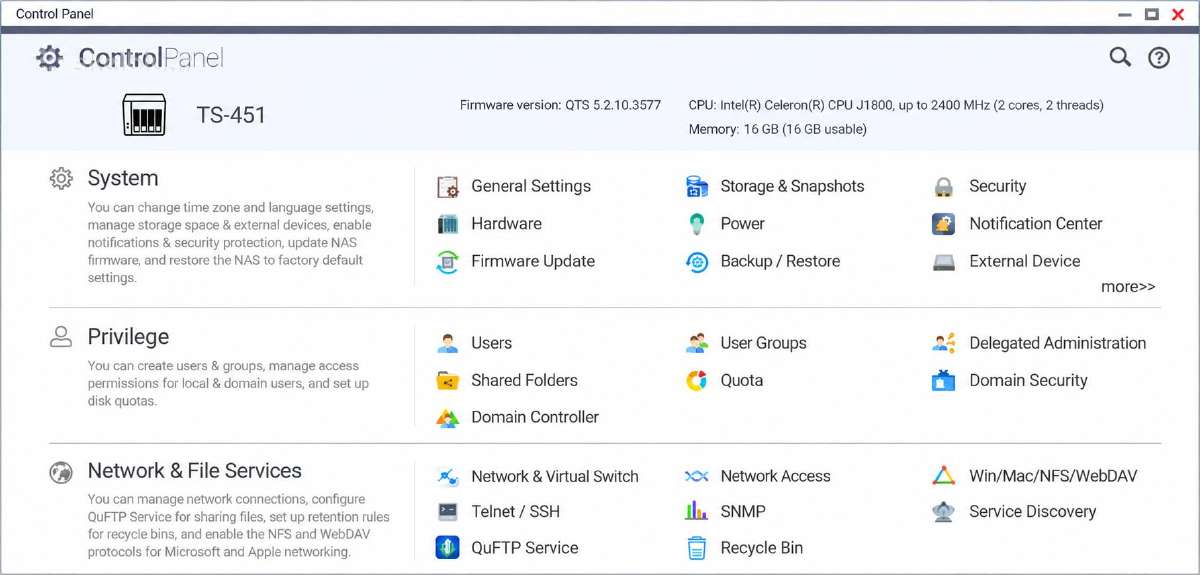Click the QuFTP Service icon

(448, 548)
